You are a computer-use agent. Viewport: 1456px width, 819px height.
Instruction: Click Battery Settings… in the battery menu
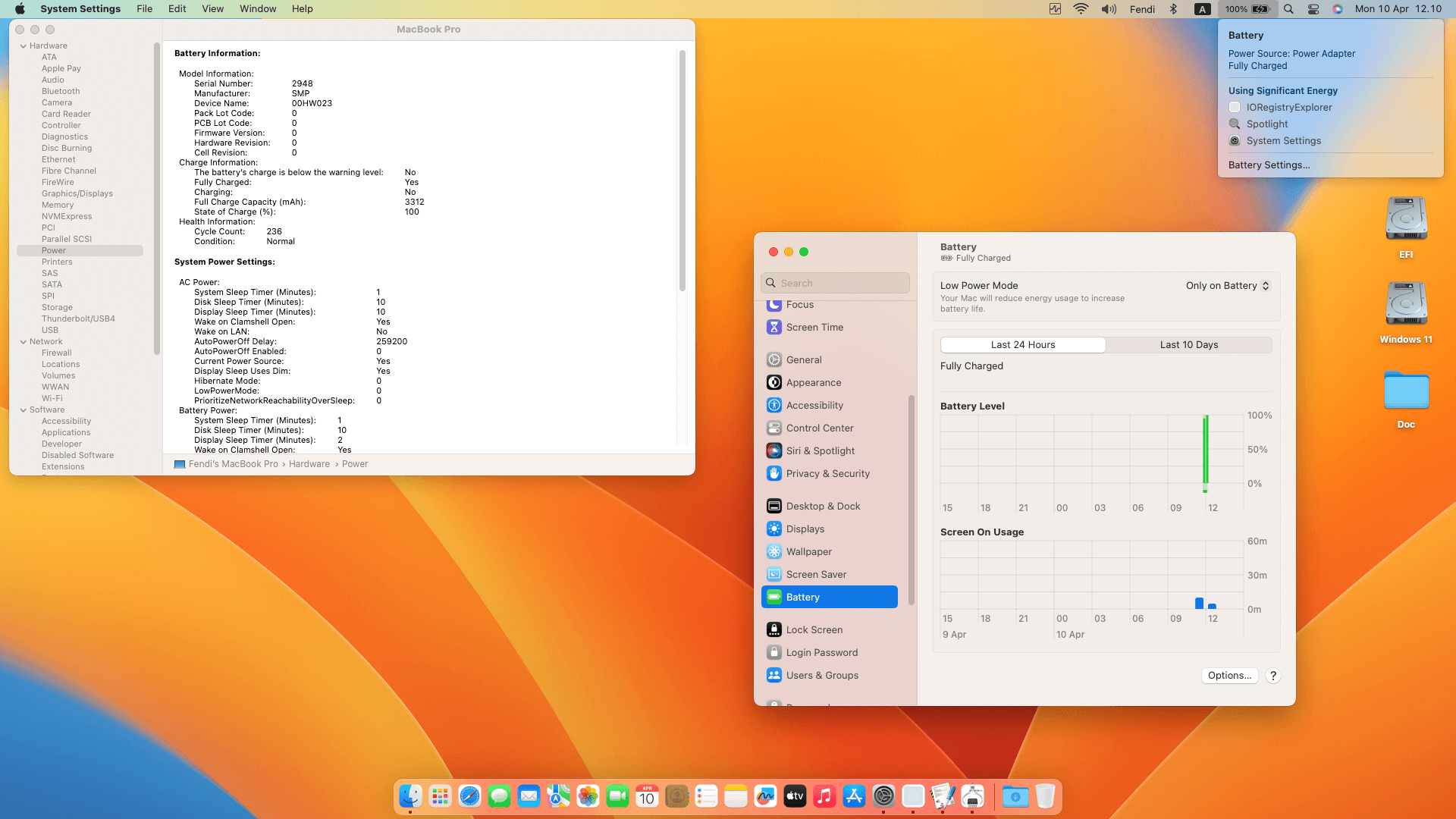coord(1269,165)
